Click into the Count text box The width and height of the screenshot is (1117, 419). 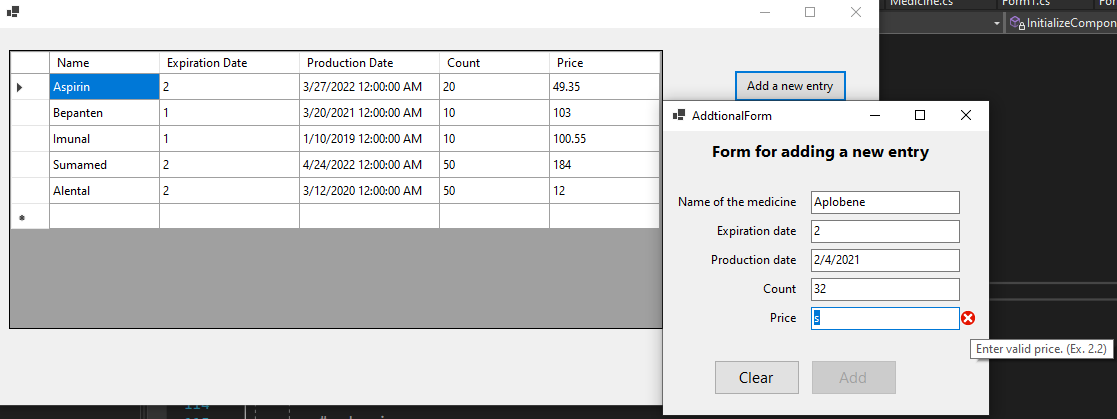click(x=885, y=289)
